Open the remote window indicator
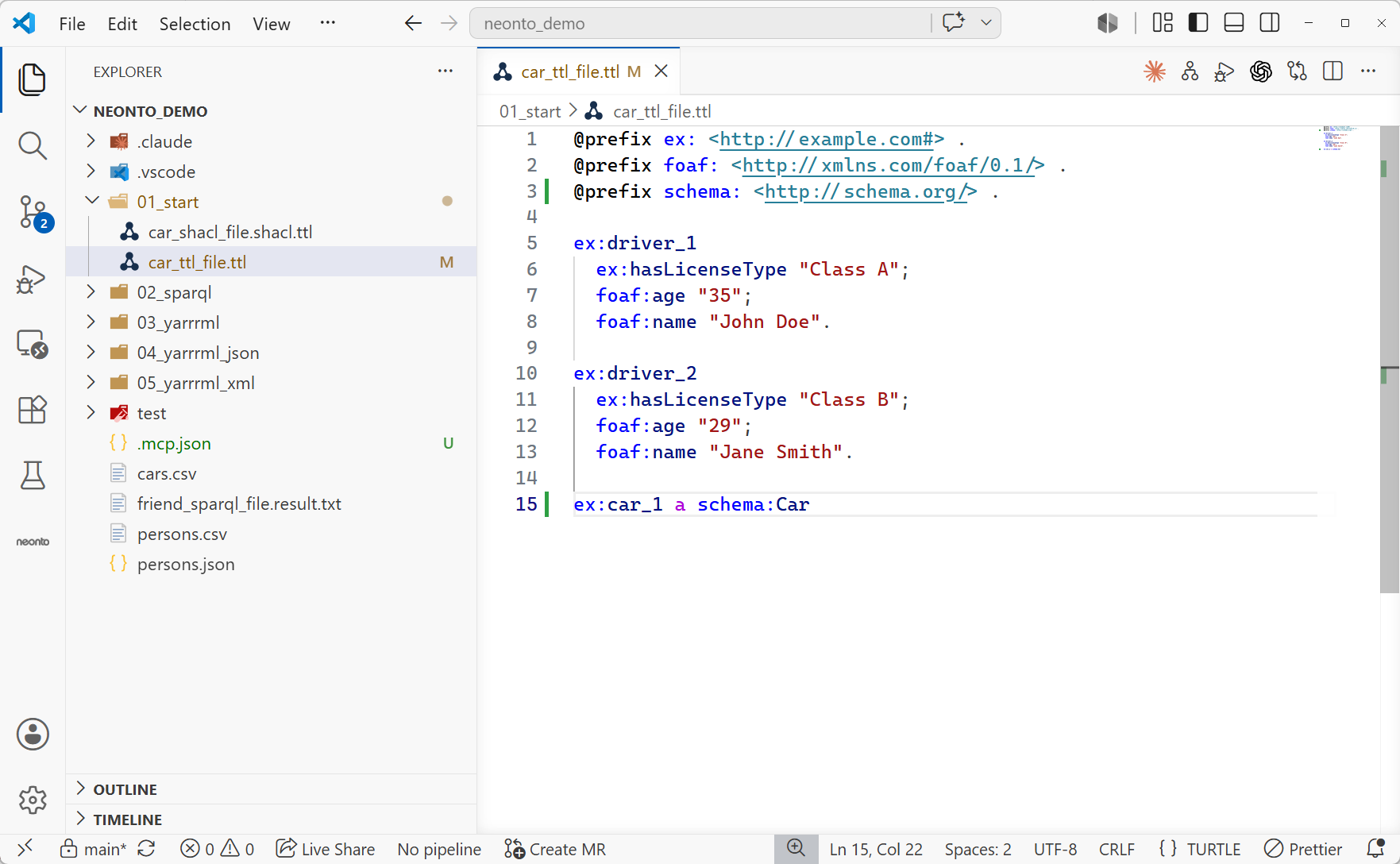 (25, 848)
